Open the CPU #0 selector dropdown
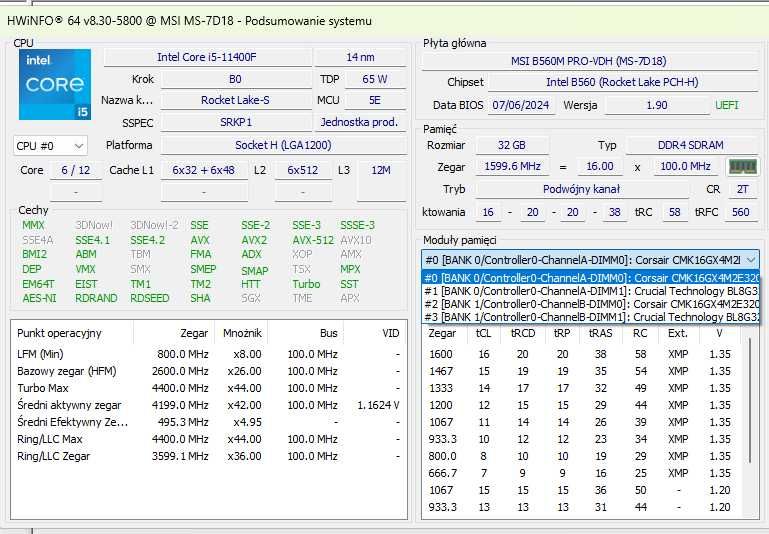The height and width of the screenshot is (534, 769). coord(50,146)
